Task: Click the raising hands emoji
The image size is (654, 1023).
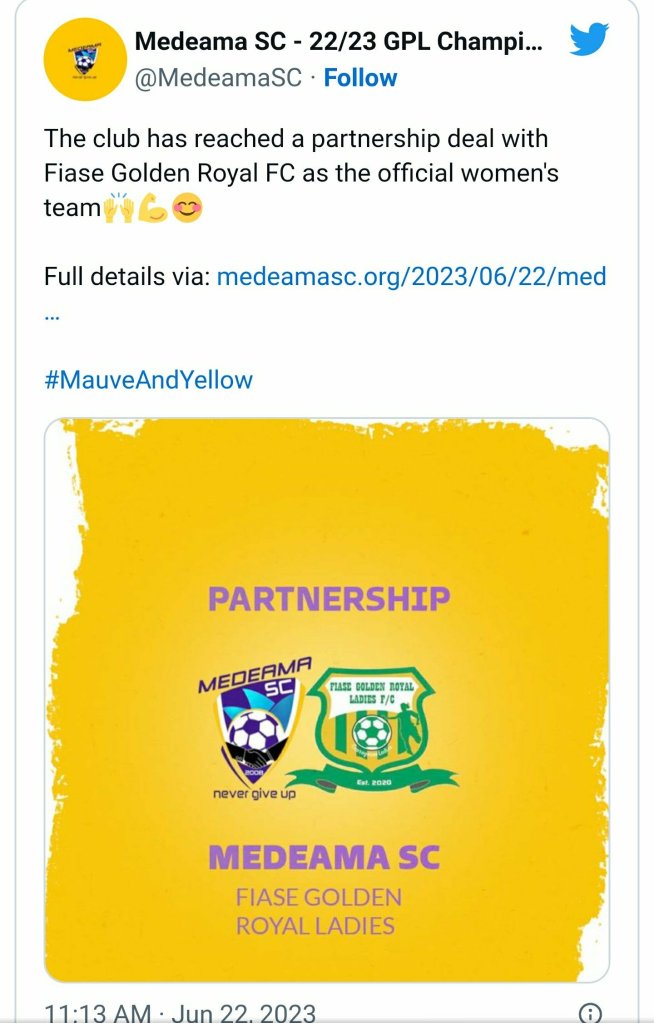Action: (x=118, y=209)
